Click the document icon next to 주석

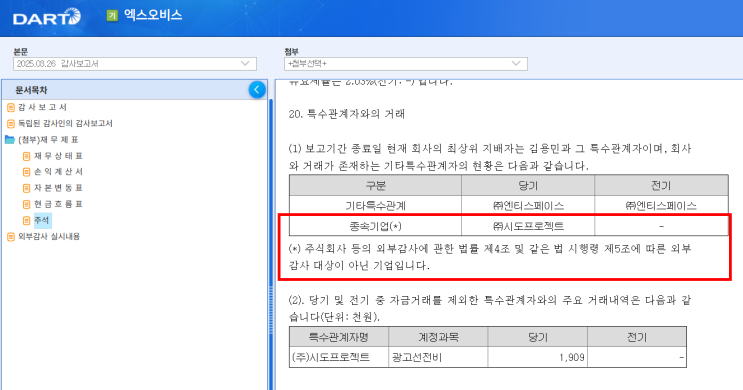point(27,220)
